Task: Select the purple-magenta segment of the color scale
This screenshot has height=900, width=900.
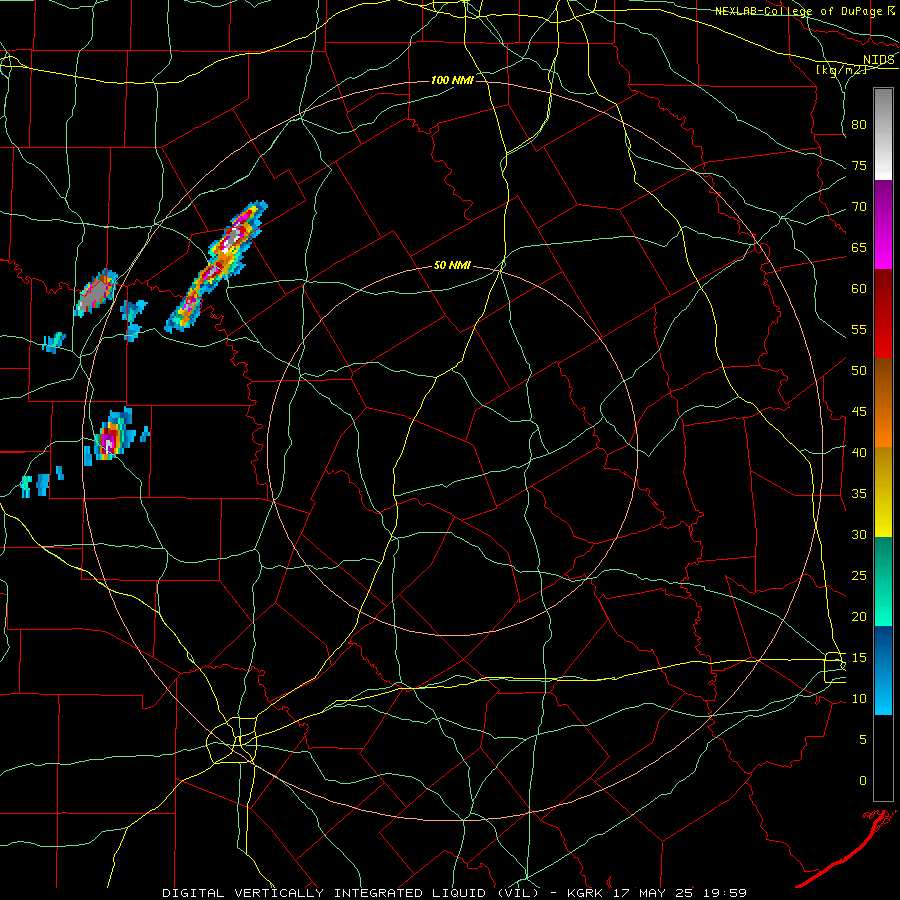Action: click(883, 224)
